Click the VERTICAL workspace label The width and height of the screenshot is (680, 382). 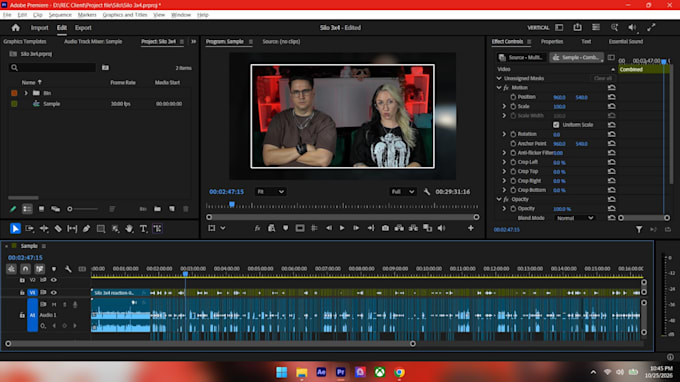[538, 28]
